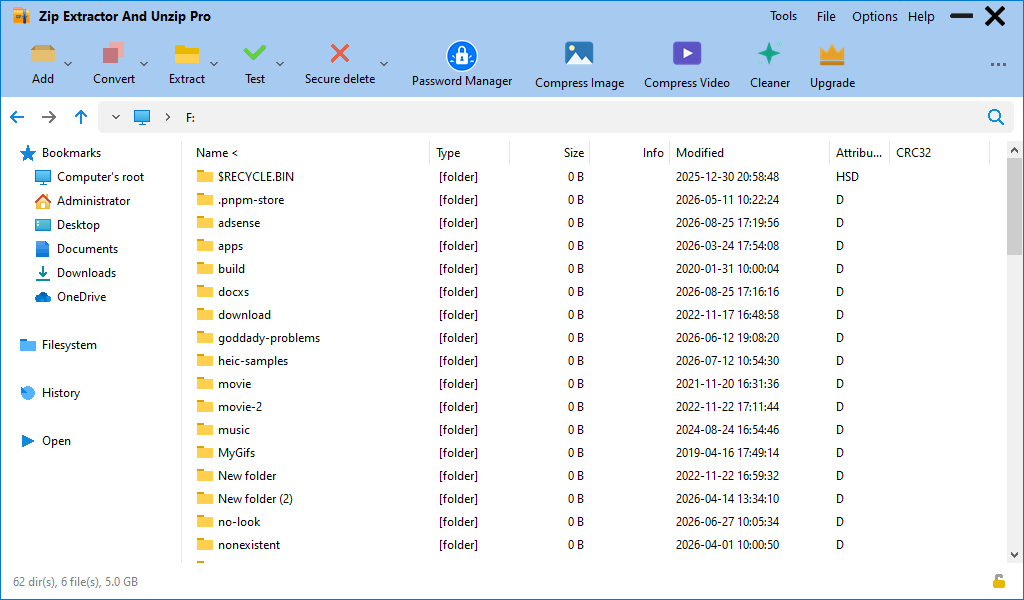Click the Convert toolbar icon
1024x600 pixels.
point(114,54)
